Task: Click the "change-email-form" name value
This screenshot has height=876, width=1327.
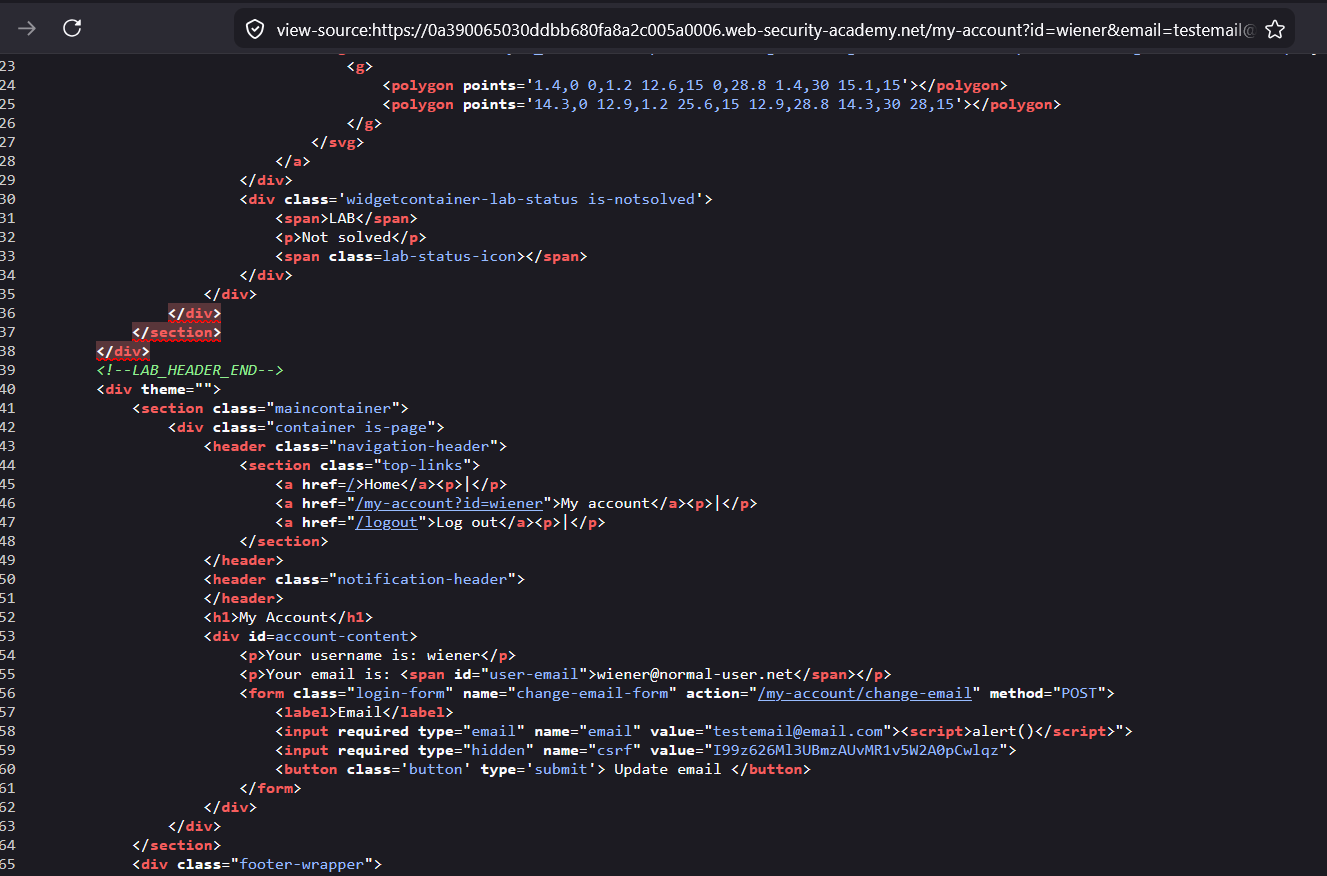Action: 592,694
